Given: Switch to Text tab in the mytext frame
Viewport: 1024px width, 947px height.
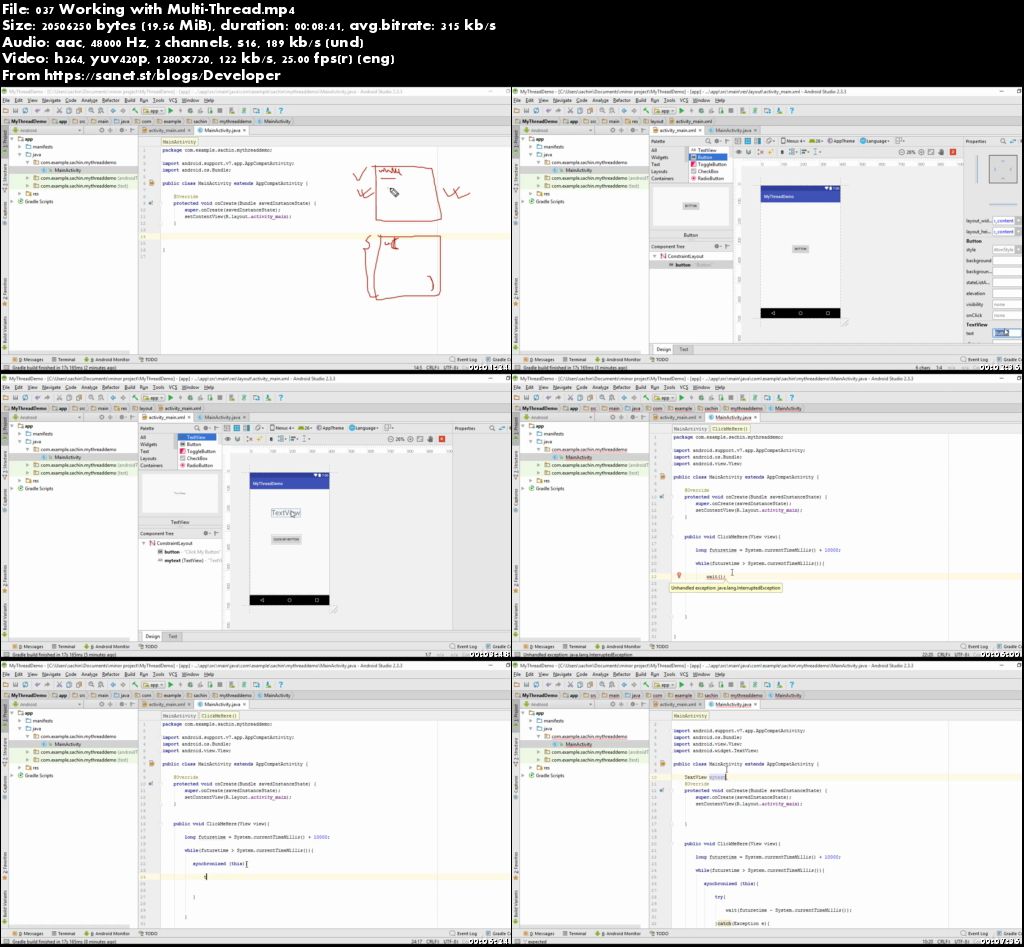Looking at the screenshot, I should [x=173, y=636].
